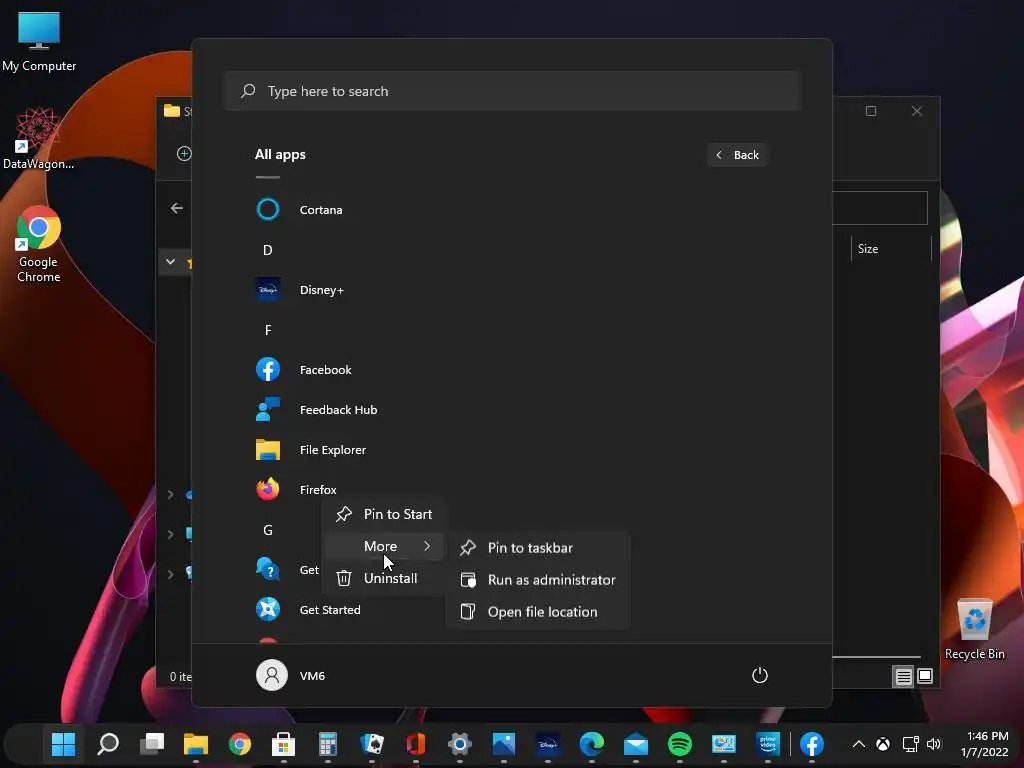Click New plus button in Explorer window
This screenshot has height=768, width=1024.
[184, 153]
